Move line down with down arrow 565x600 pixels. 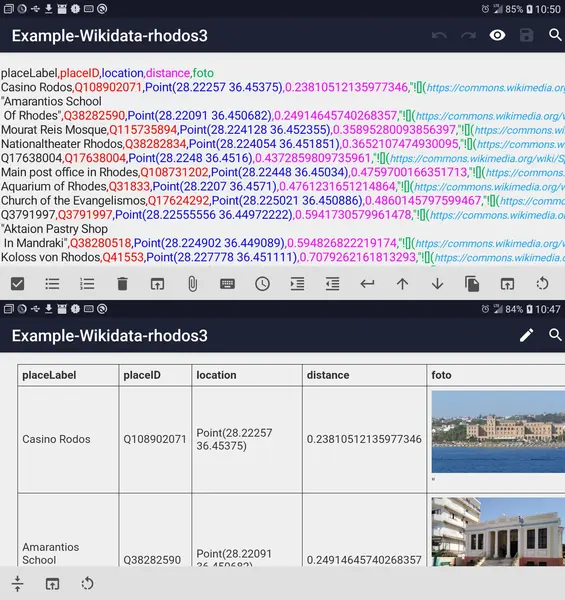tap(437, 284)
